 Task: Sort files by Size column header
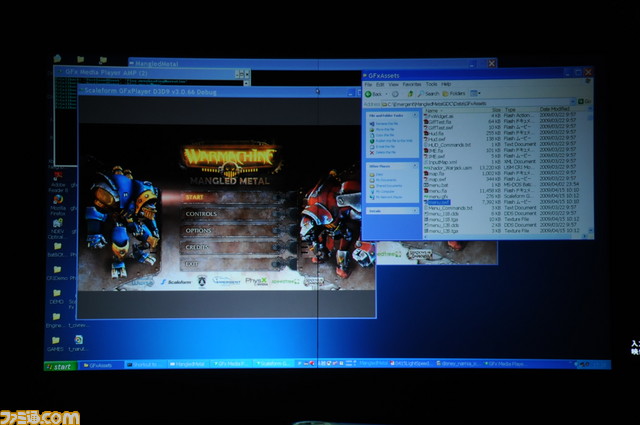[496, 110]
